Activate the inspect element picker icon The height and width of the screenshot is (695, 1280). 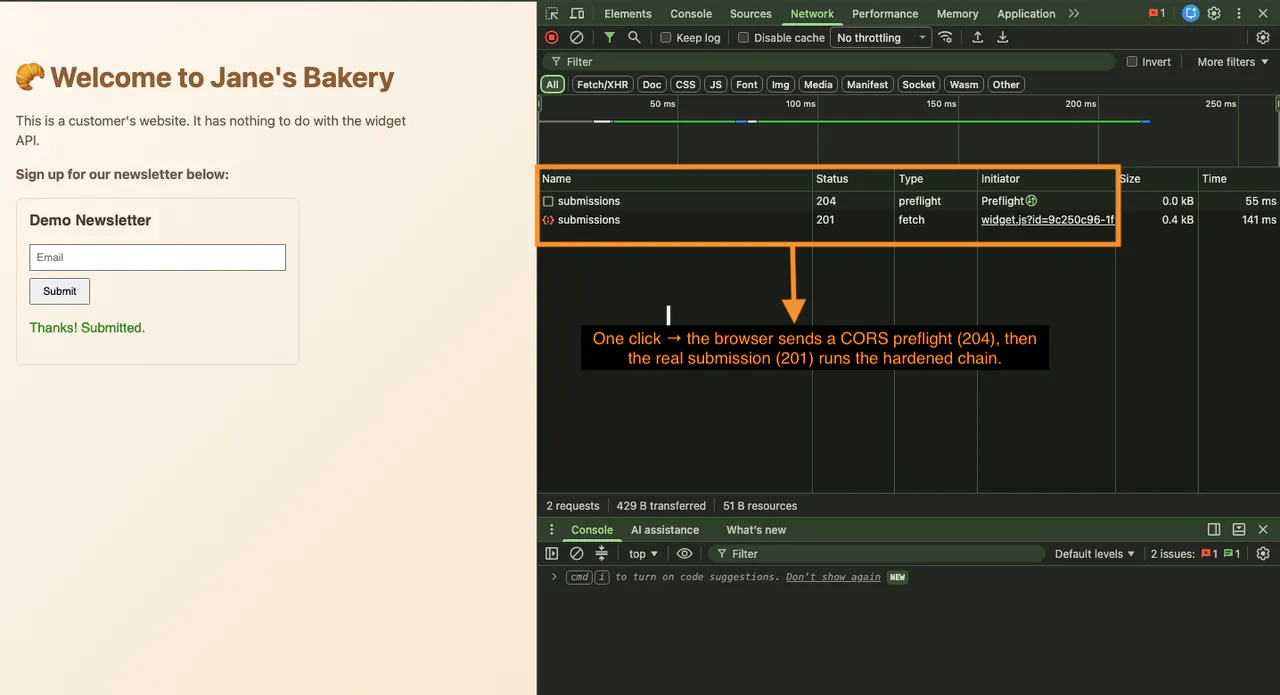[552, 14]
